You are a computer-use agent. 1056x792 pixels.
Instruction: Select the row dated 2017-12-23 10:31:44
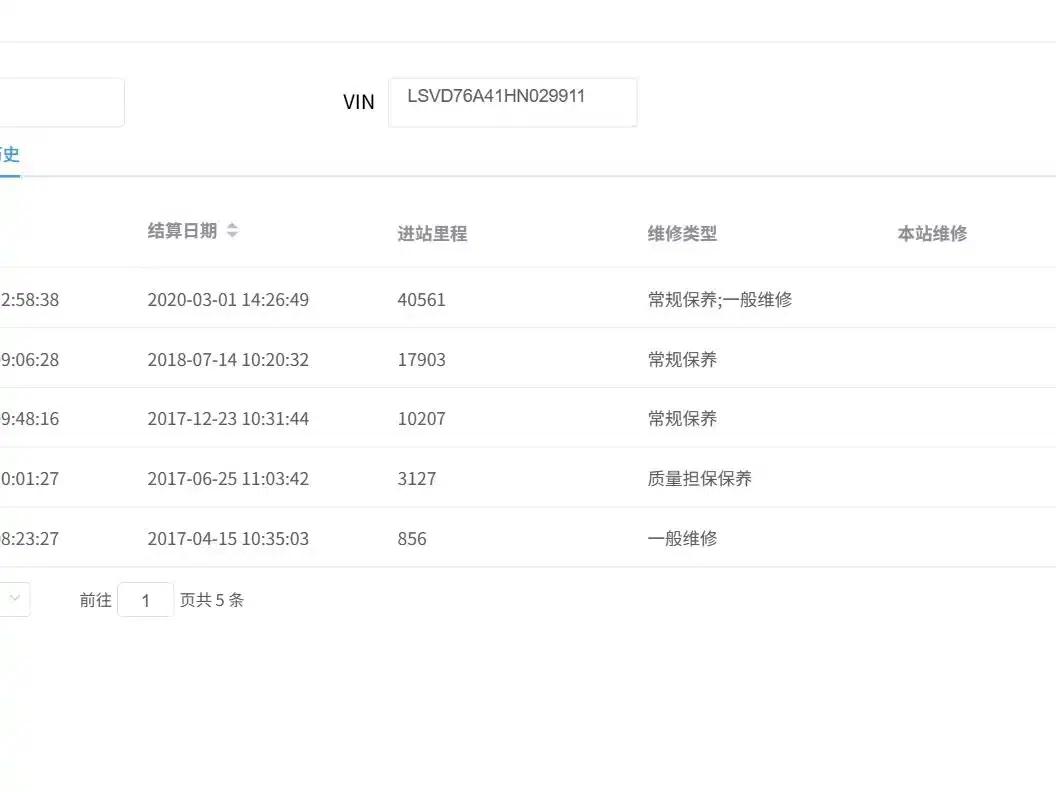tap(528, 418)
